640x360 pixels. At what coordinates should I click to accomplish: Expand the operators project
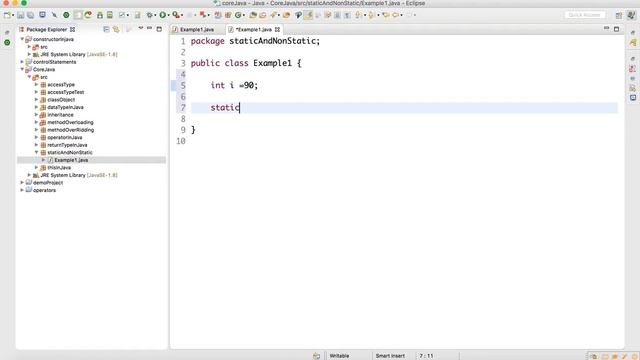22,190
